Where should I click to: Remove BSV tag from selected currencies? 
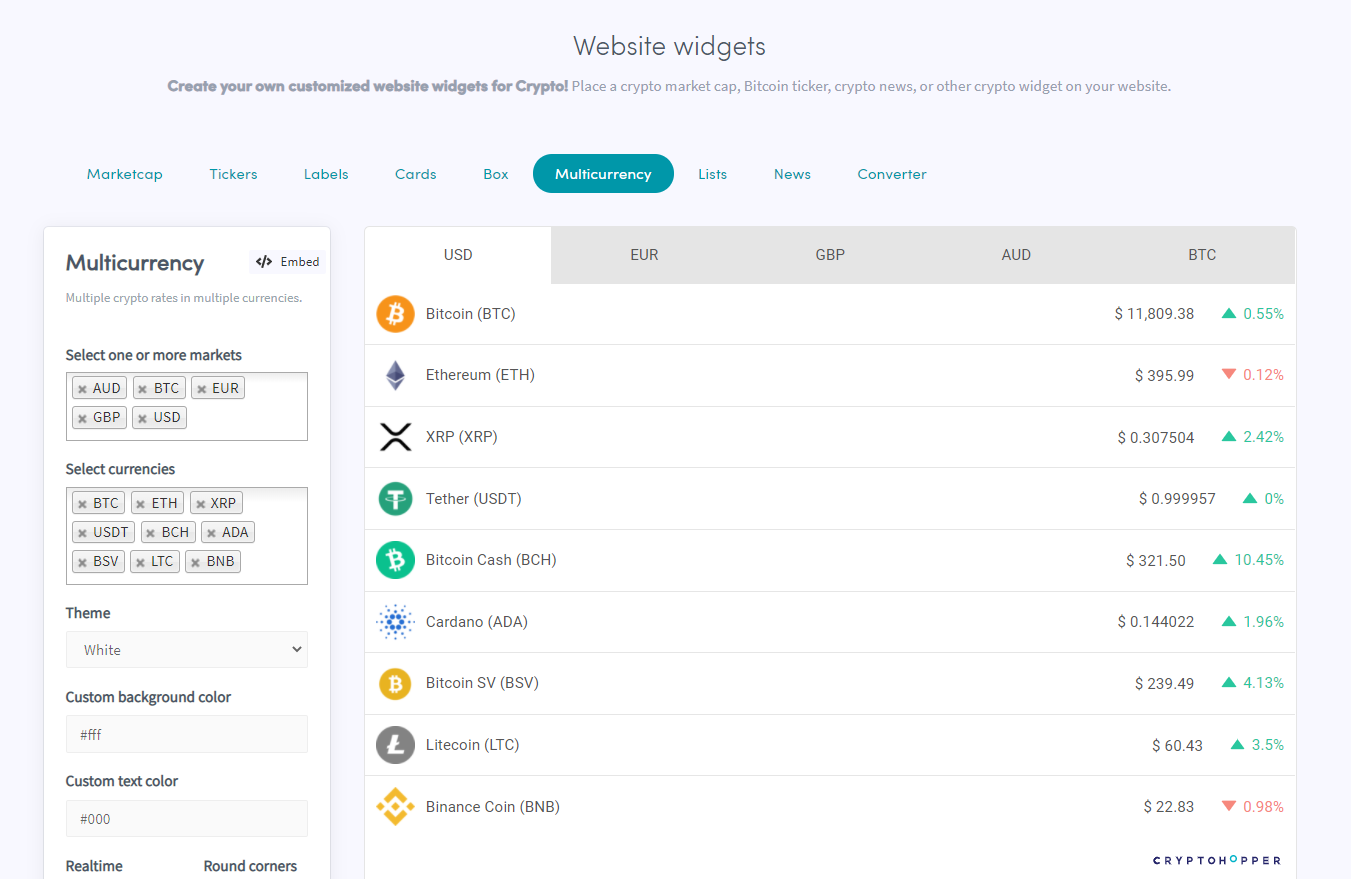pos(82,562)
